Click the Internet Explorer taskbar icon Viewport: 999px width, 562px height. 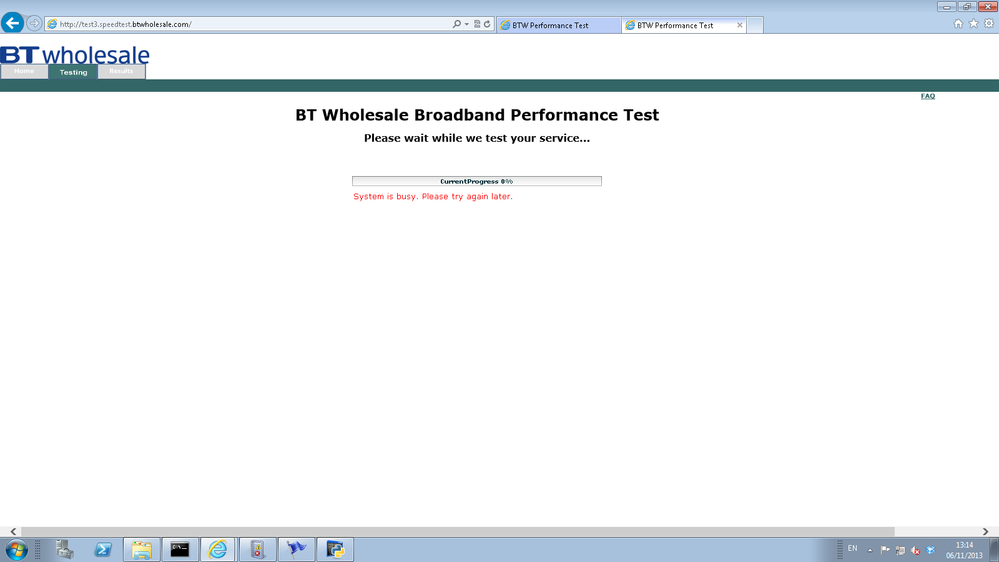pyautogui.click(x=218, y=549)
